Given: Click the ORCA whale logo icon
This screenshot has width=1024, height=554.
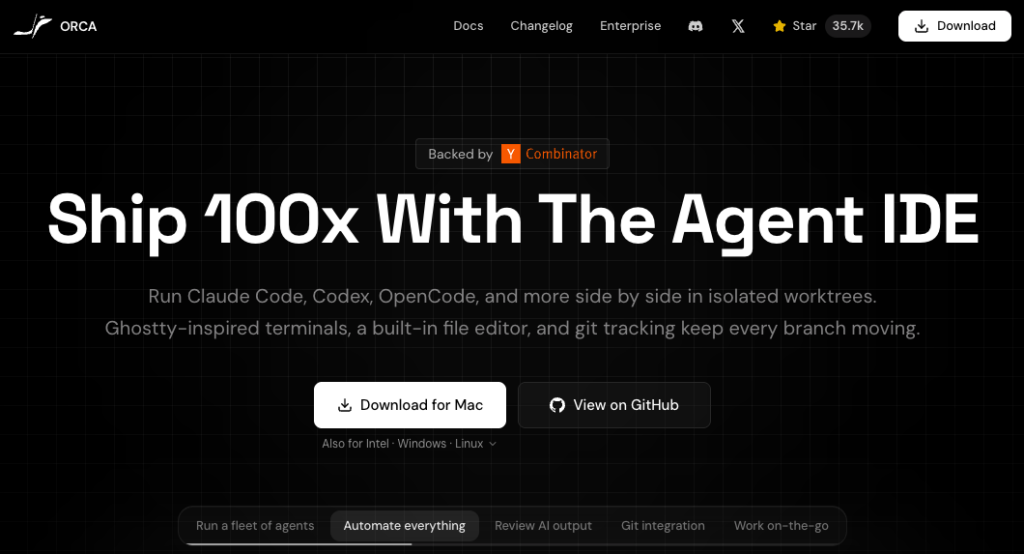Looking at the screenshot, I should [33, 26].
